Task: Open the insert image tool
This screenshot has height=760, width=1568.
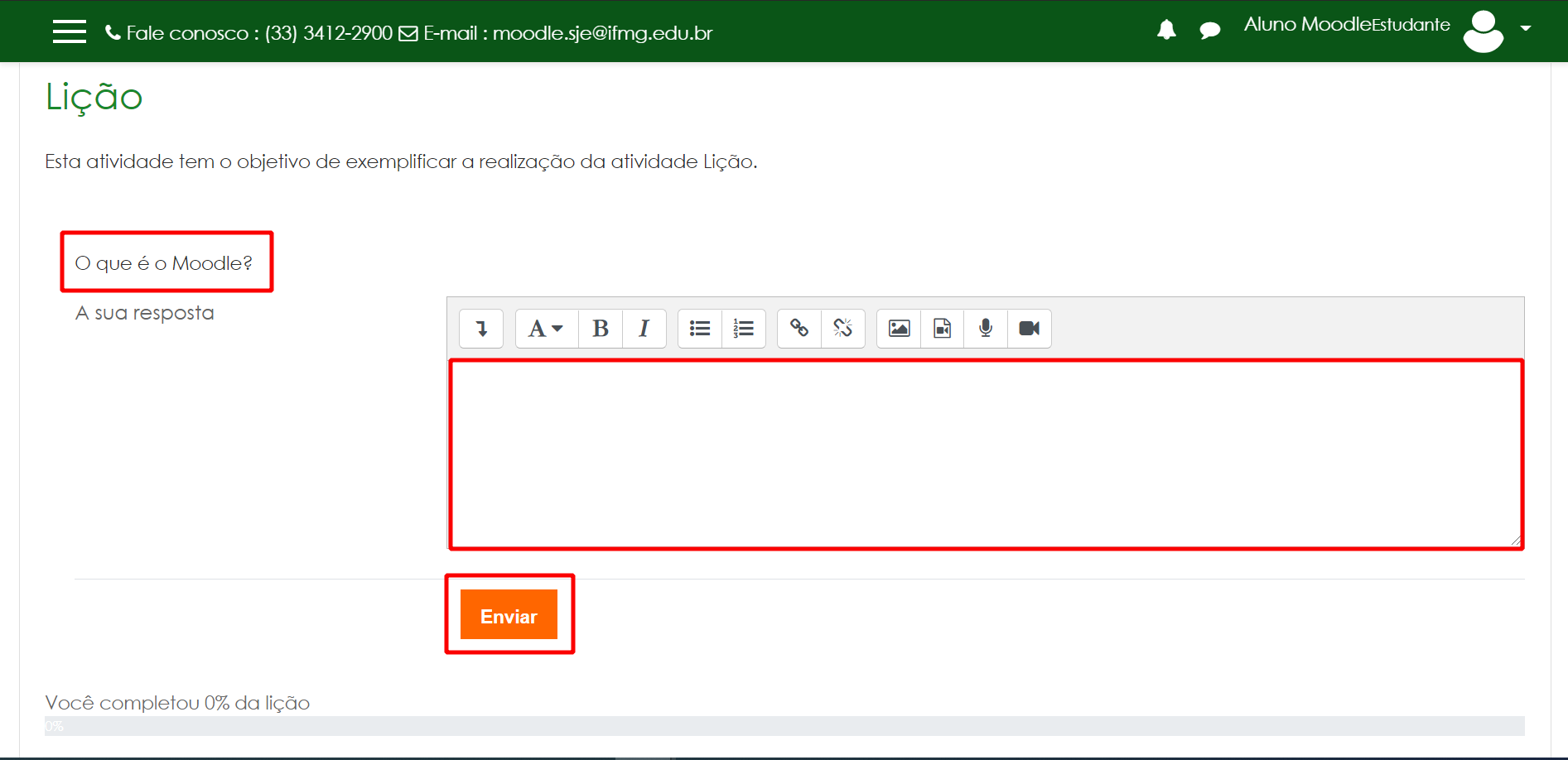Action: pos(898,329)
